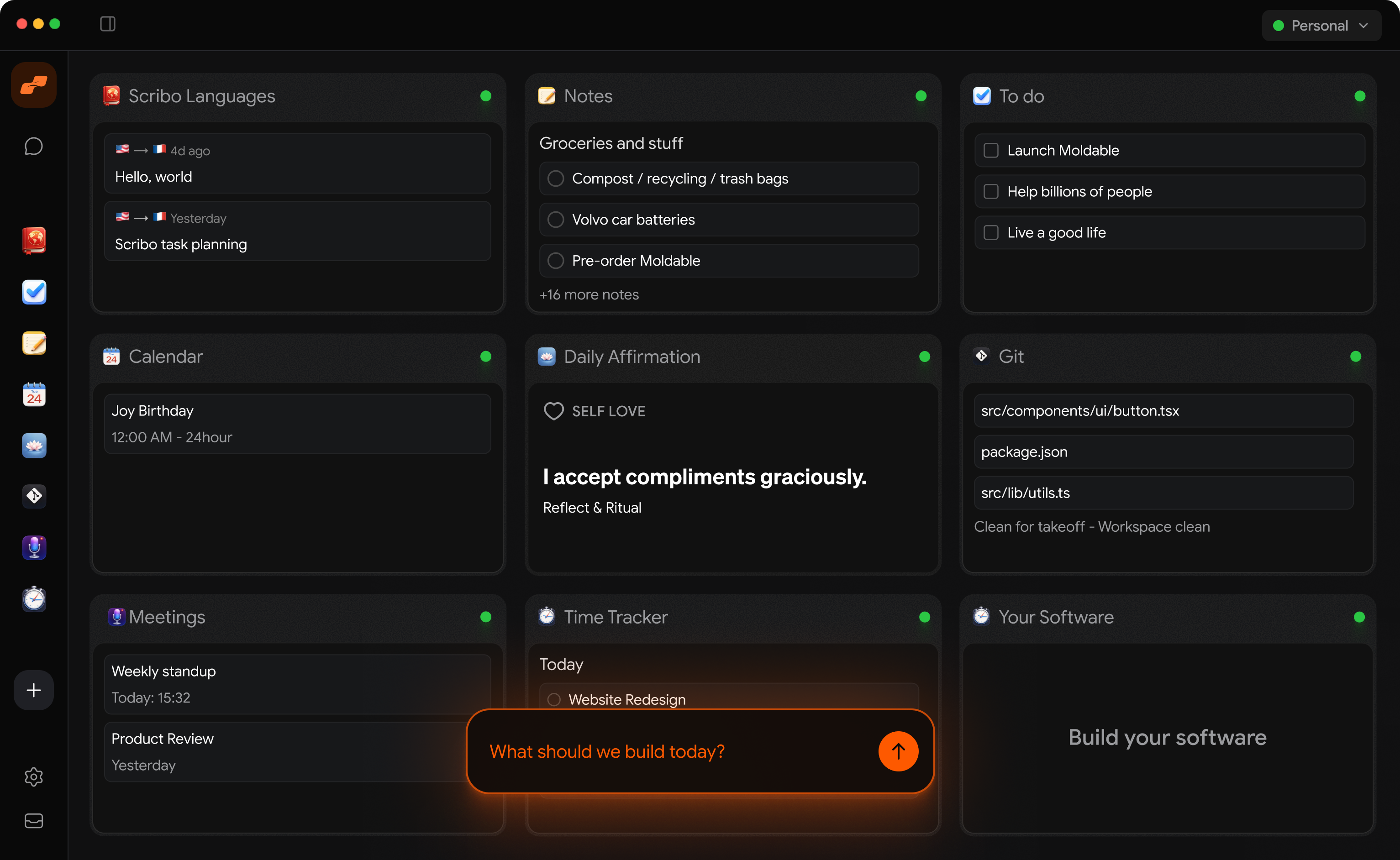
Task: Toggle the sidebar panel in the title bar
Action: pyautogui.click(x=107, y=24)
